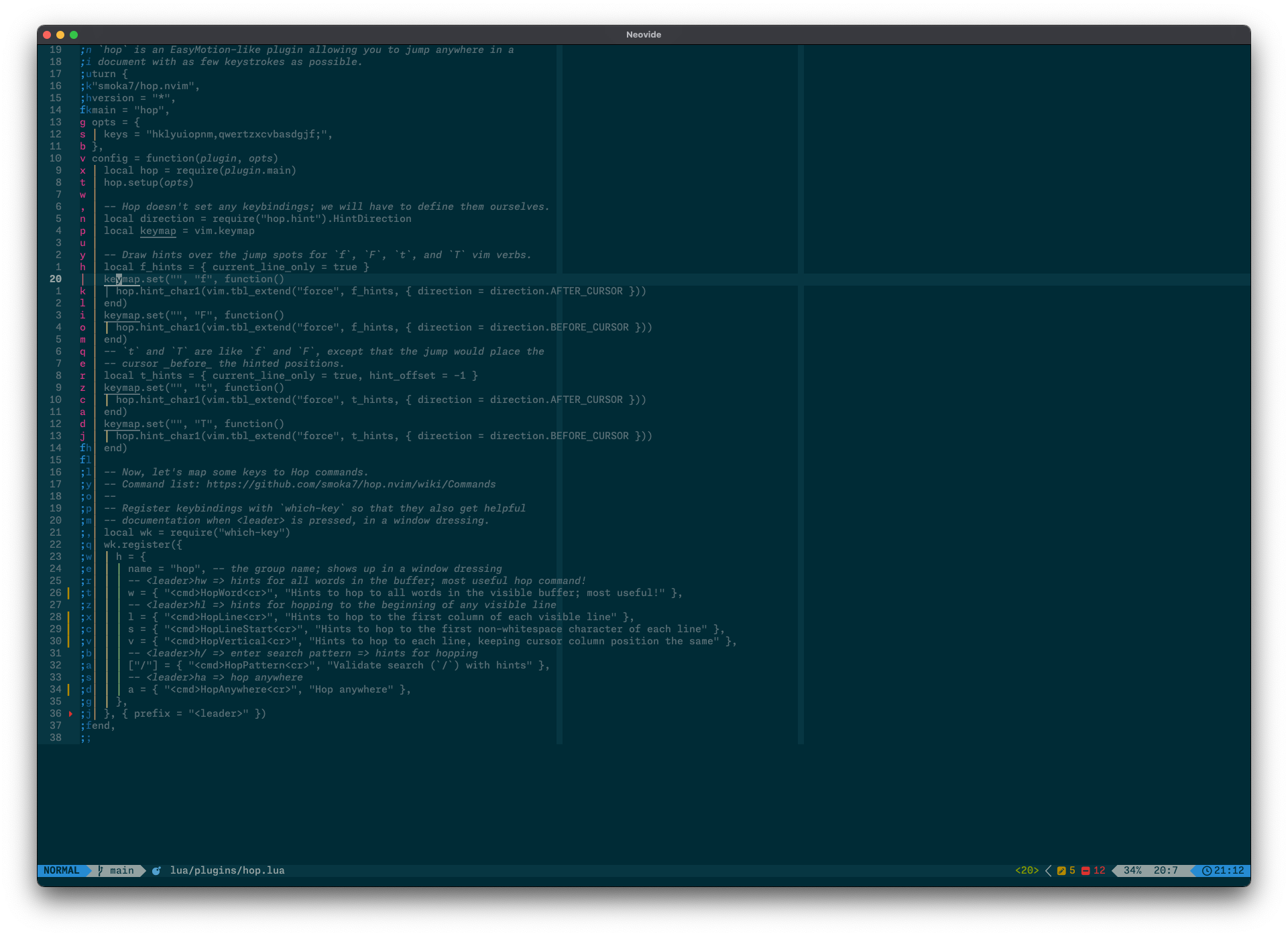The image size is (1288, 936).
Task: Click the left chevron after <20> indicator
Action: tap(1048, 870)
